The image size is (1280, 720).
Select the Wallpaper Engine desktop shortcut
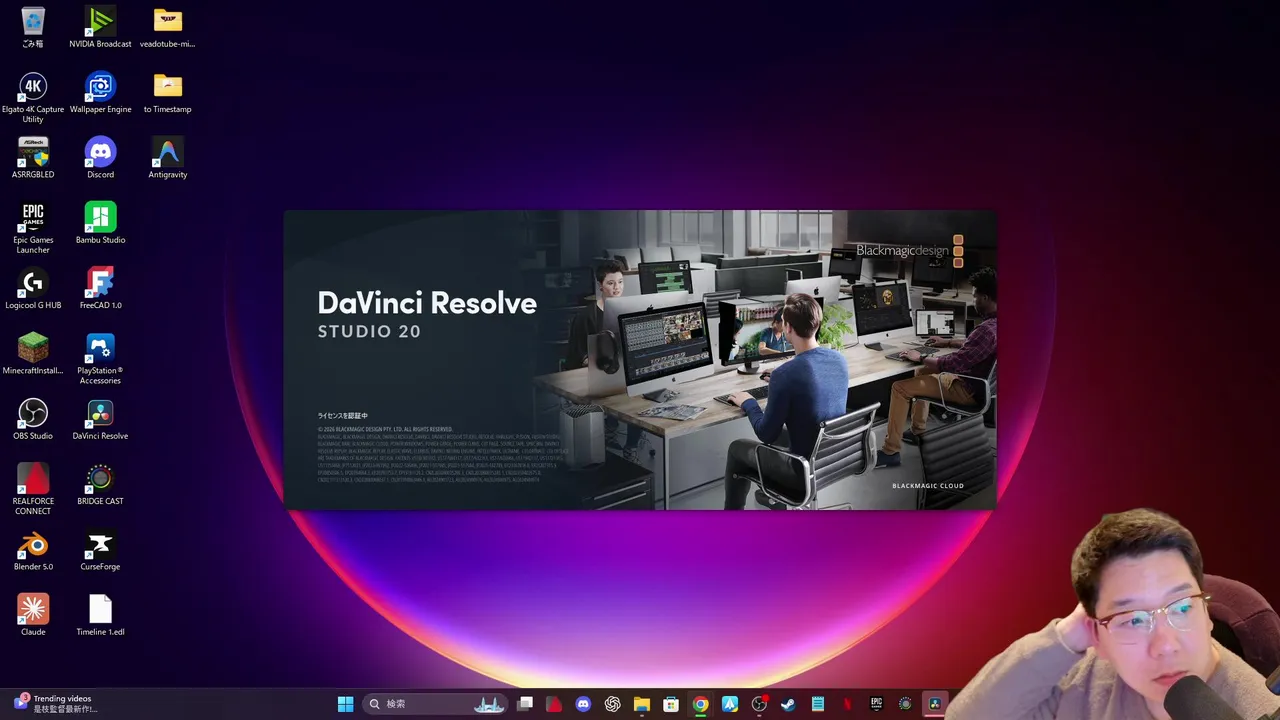(100, 92)
